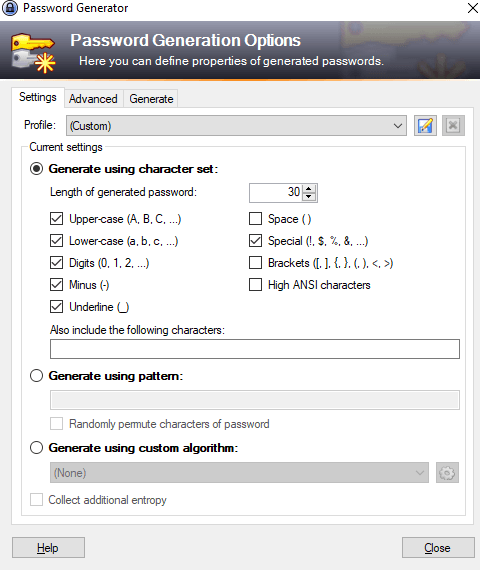Click the save profile pencil icon
Viewport: 480px width, 570px height.
425,126
